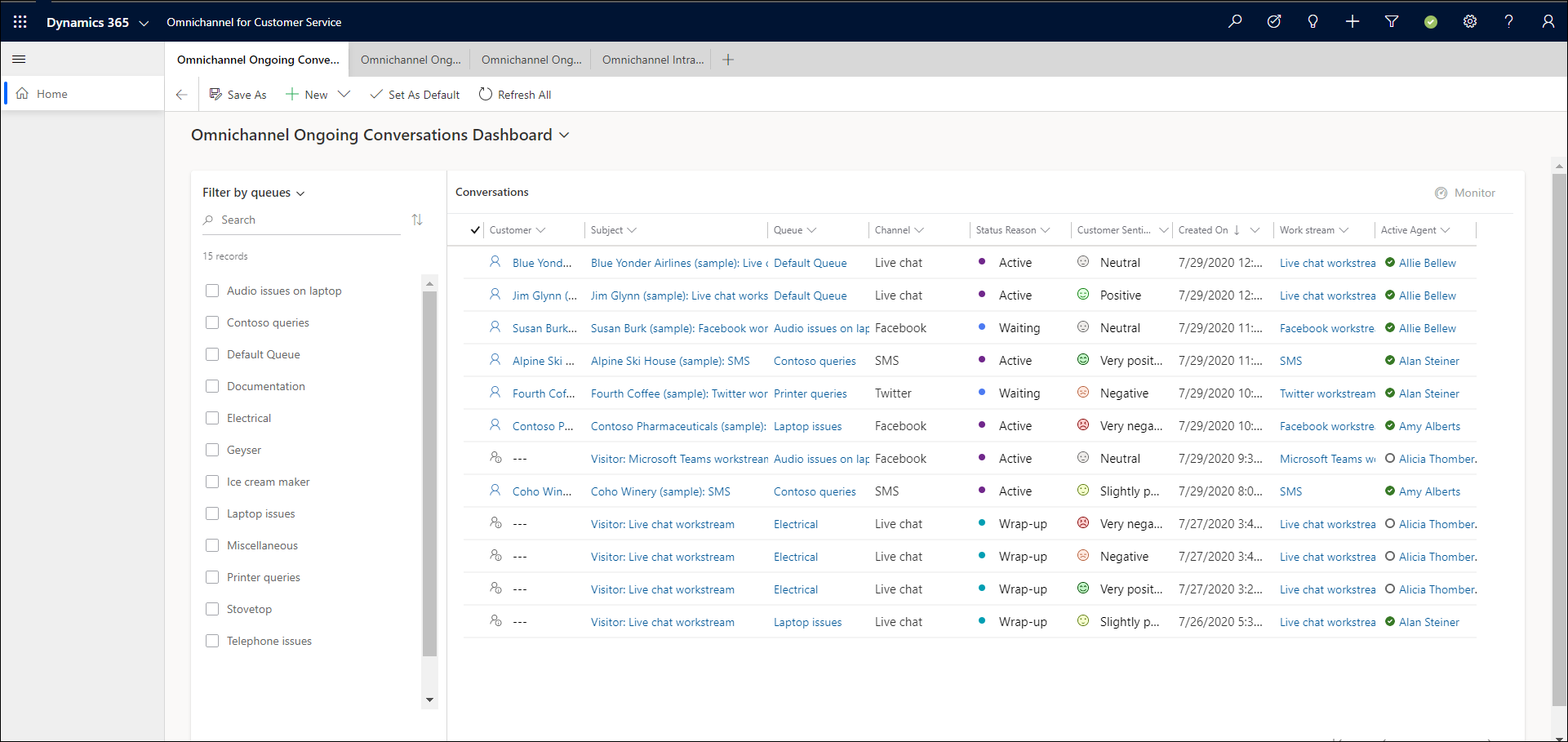Click the presence dot beside Amy Alberts for Coho Winery
This screenshot has height=742, width=1568.
click(1390, 491)
